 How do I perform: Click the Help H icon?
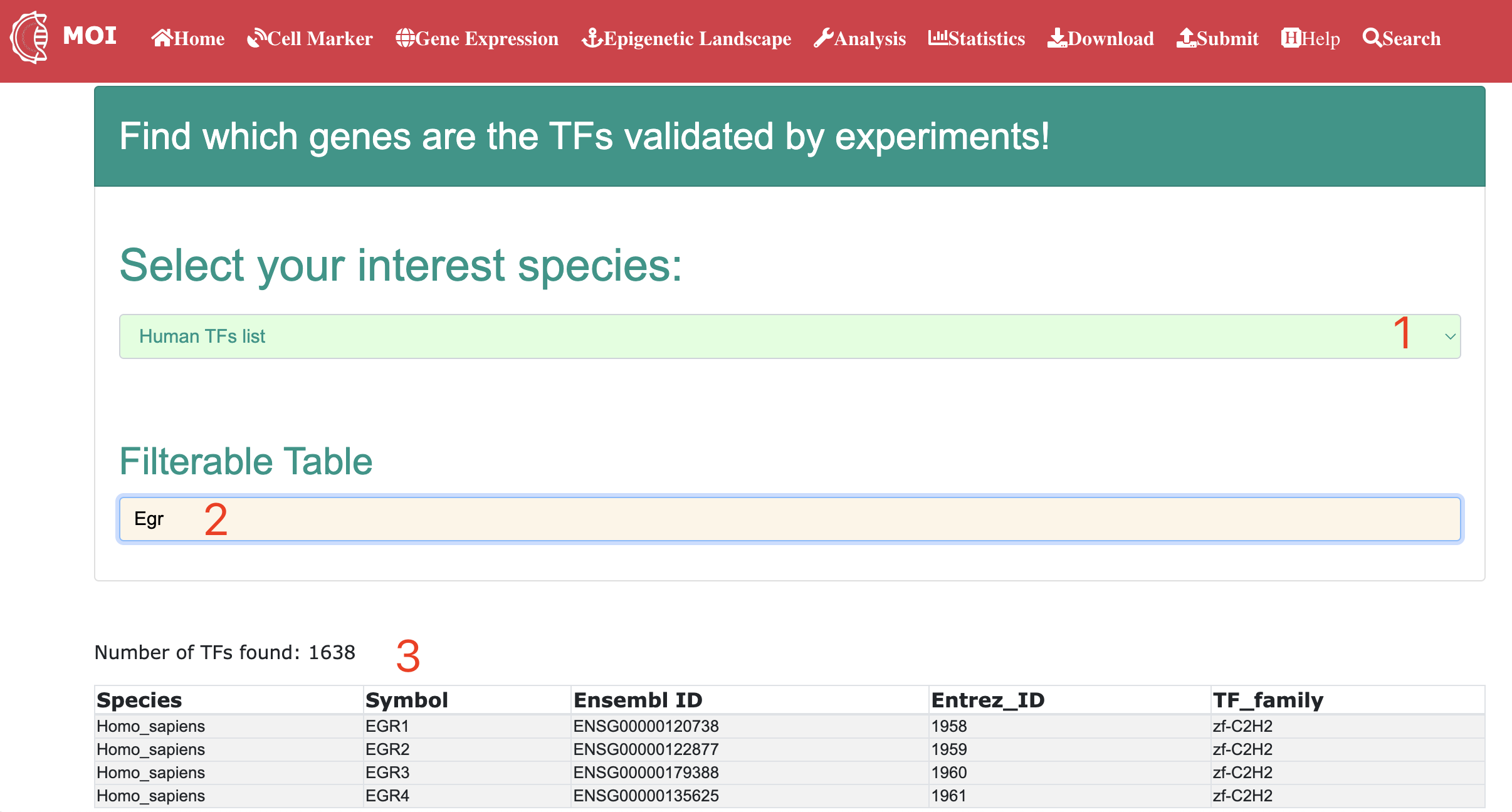pos(1291,38)
